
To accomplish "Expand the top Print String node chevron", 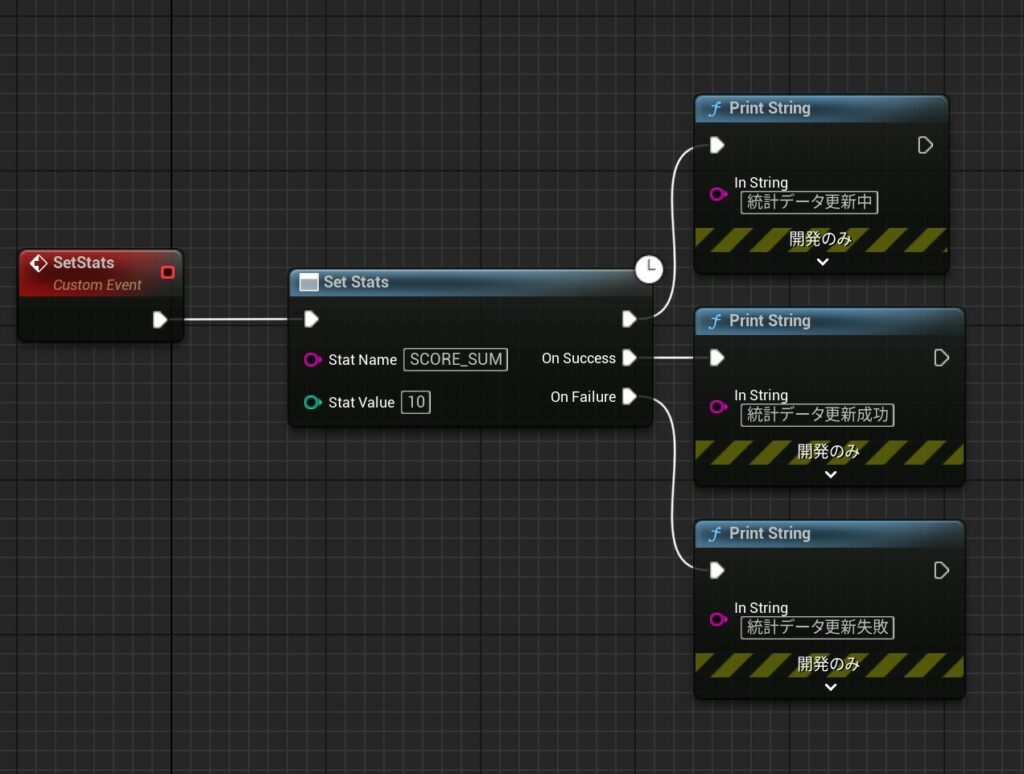I will point(822,262).
